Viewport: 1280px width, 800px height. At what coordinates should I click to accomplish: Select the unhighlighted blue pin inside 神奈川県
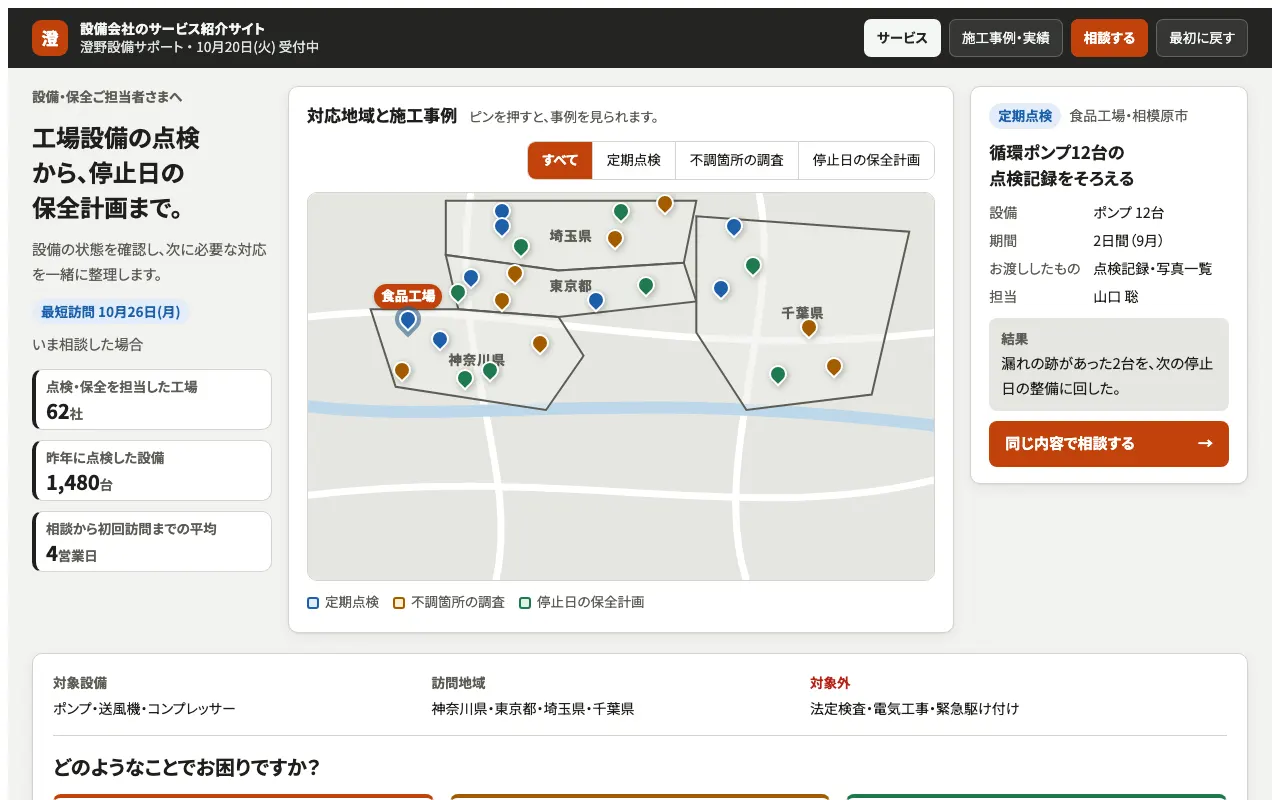[x=440, y=341]
